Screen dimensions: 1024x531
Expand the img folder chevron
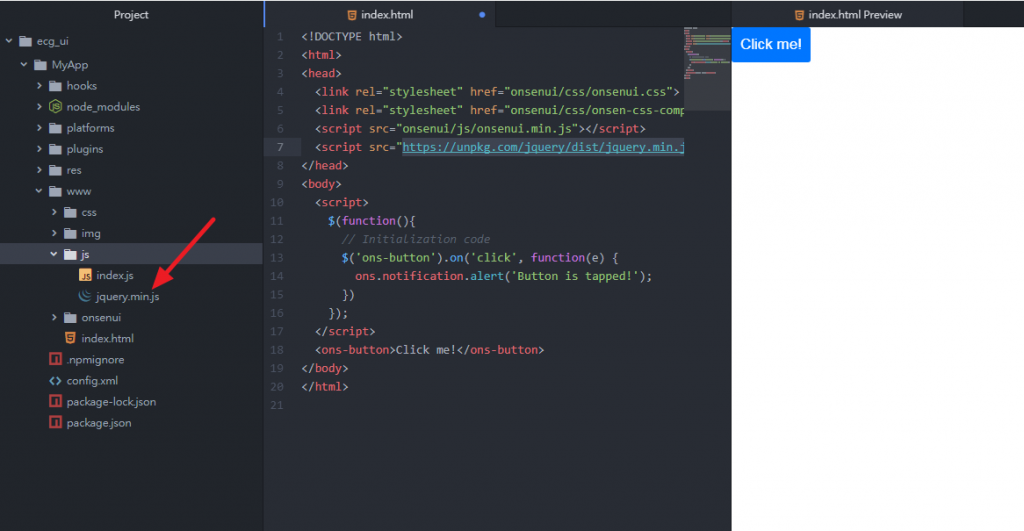54,233
